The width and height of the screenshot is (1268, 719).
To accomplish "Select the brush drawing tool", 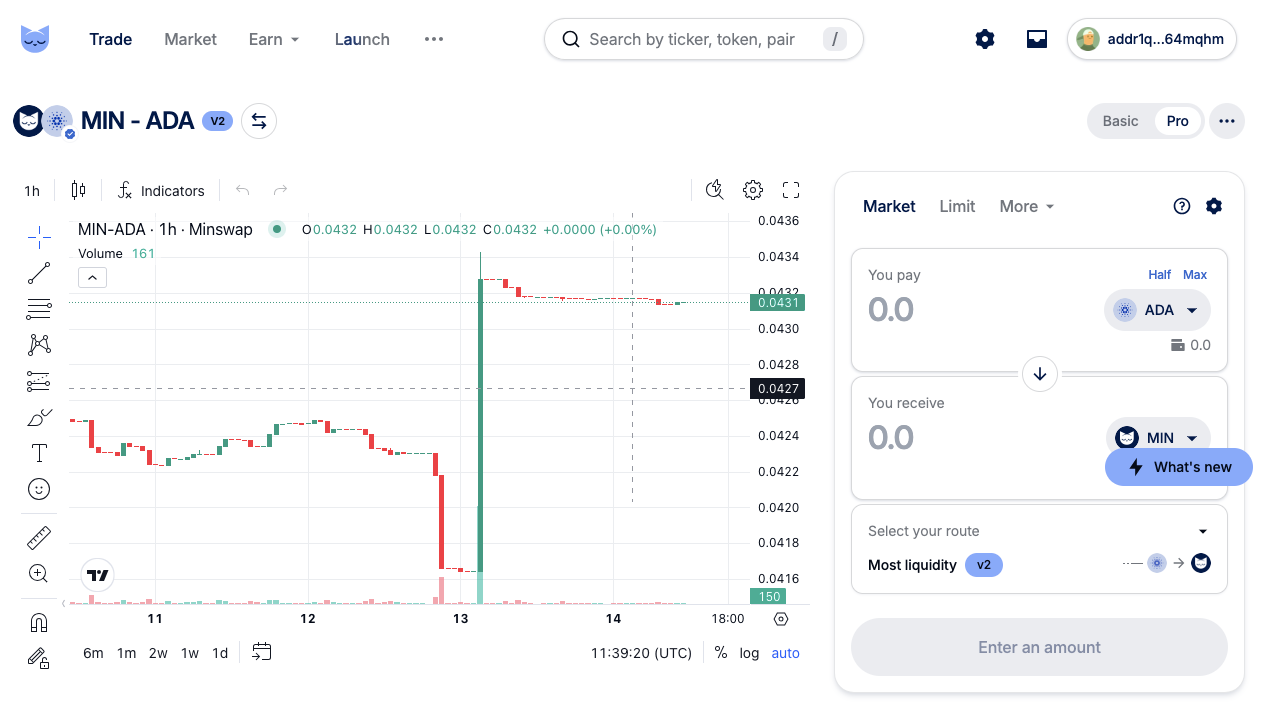I will click(x=39, y=417).
